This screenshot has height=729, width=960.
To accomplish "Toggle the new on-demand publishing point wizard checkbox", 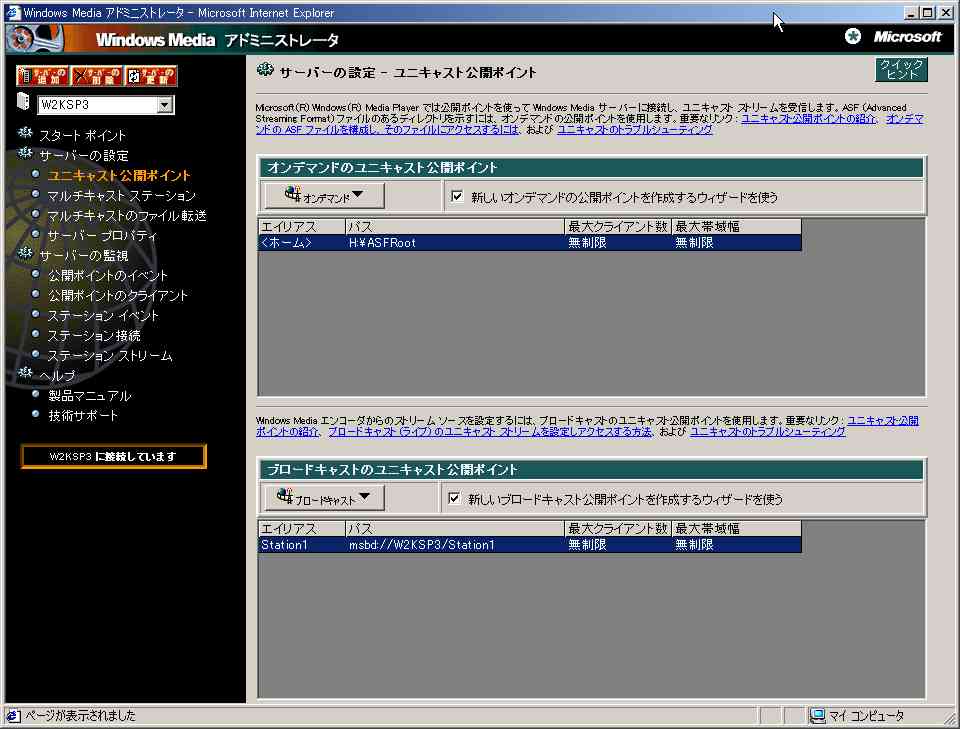I will tap(457, 196).
